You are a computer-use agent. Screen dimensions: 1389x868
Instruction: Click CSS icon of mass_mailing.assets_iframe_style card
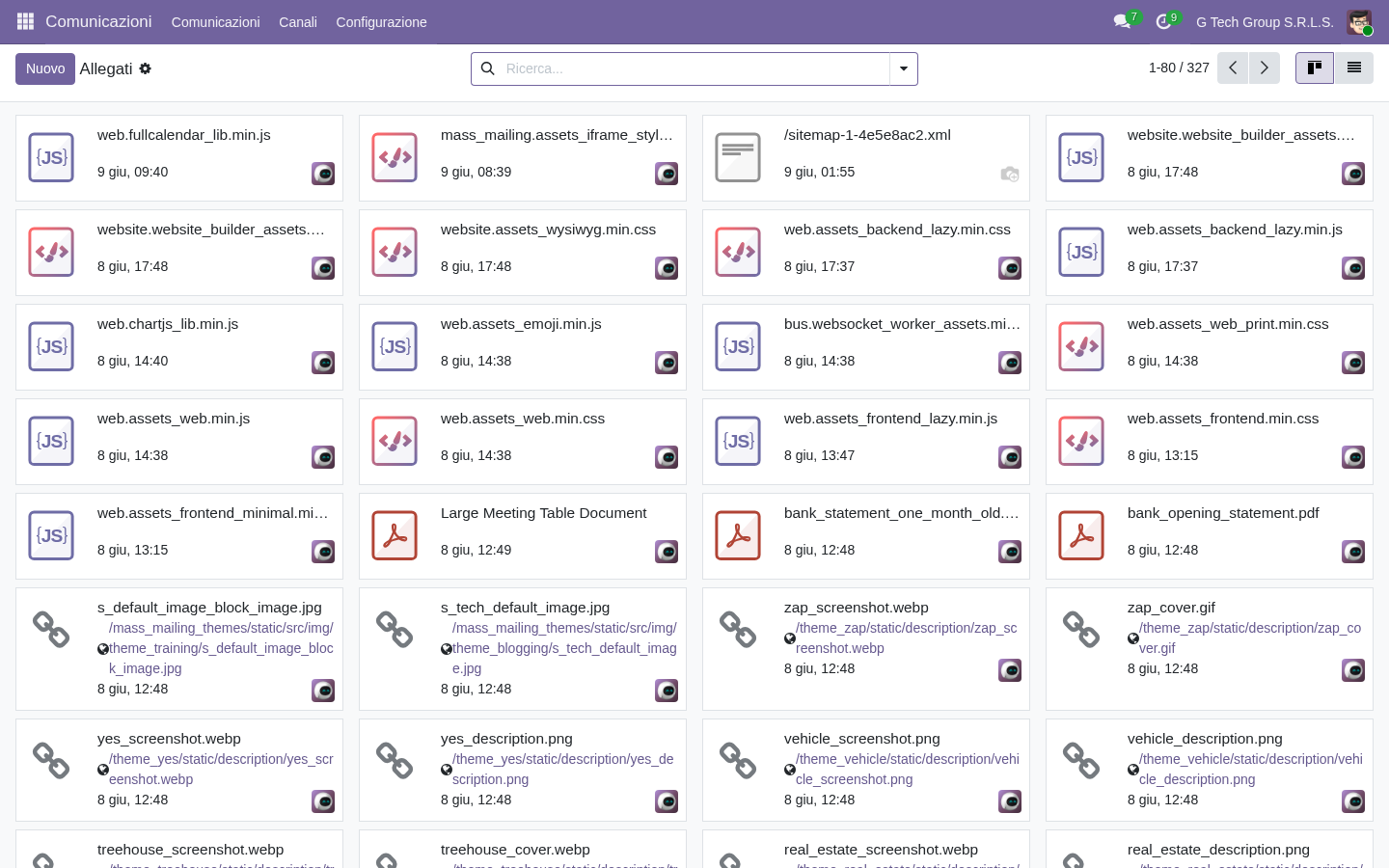click(x=395, y=157)
